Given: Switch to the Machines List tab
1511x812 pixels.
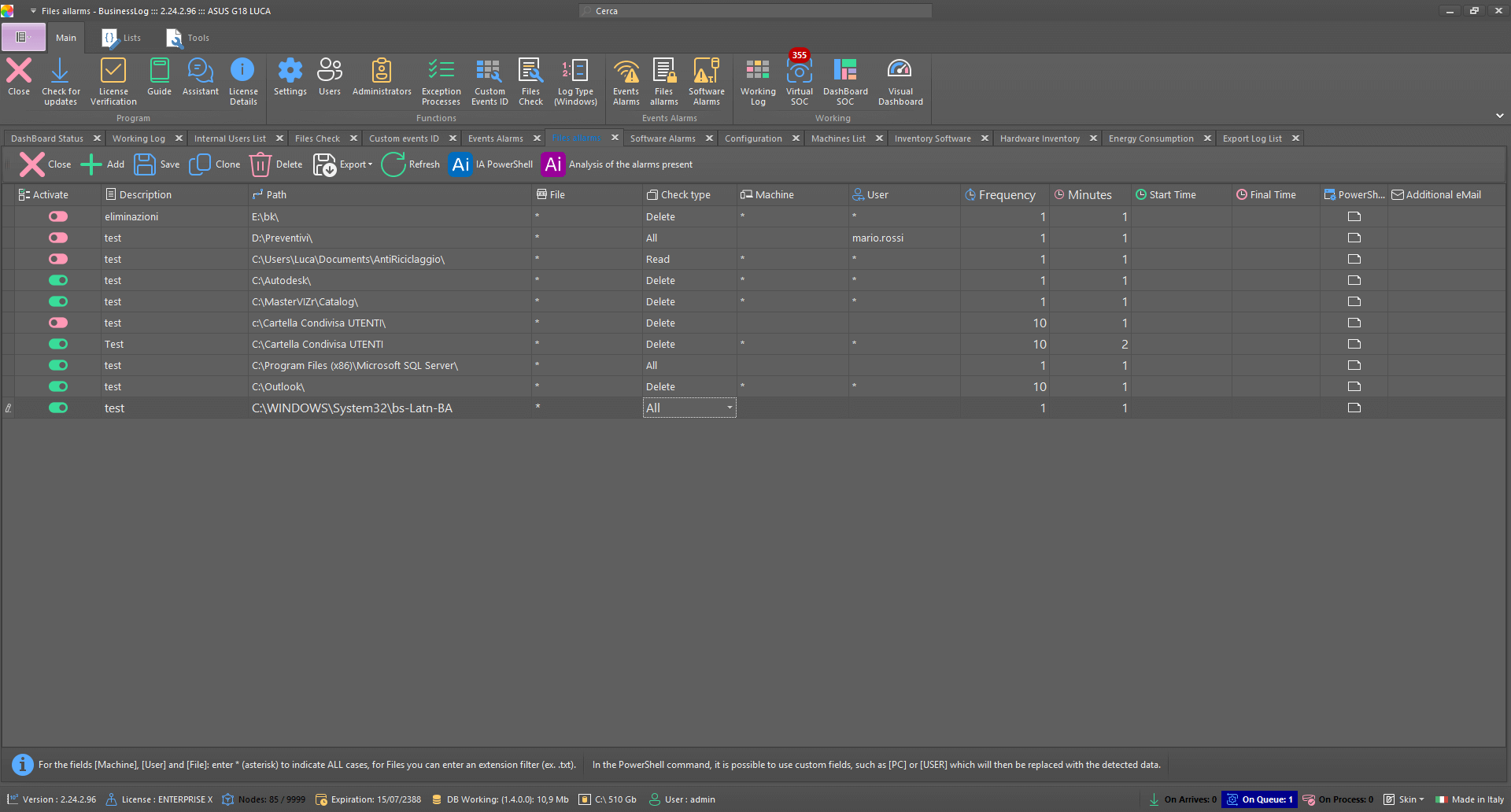Looking at the screenshot, I should coord(838,138).
